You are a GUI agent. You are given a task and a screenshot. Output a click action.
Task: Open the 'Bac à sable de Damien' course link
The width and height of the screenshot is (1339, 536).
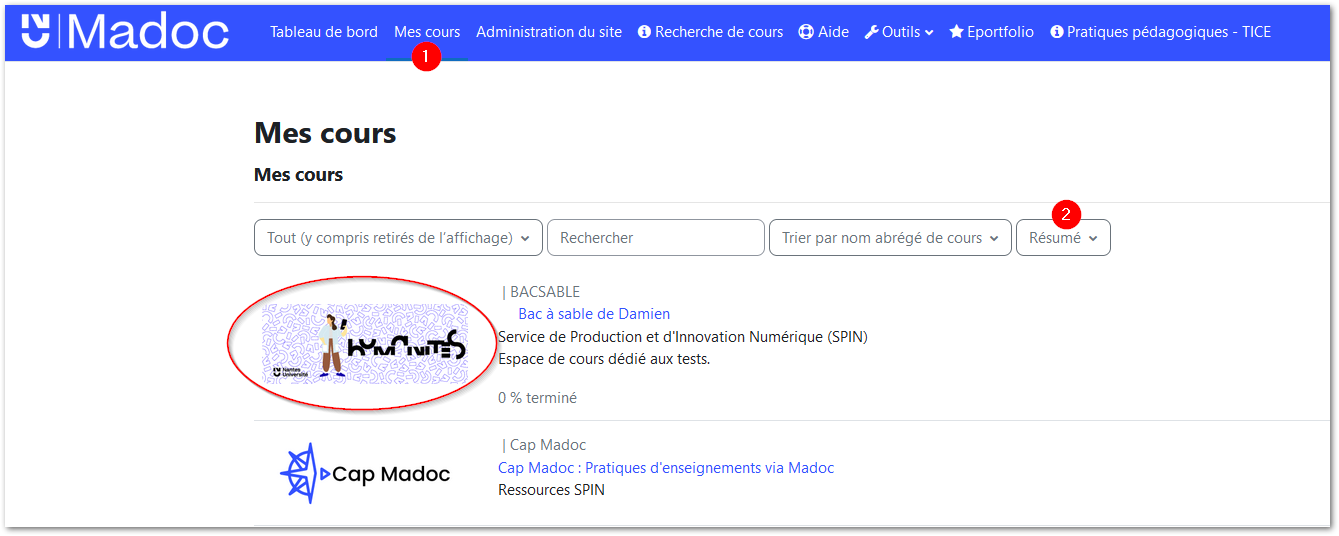point(594,314)
